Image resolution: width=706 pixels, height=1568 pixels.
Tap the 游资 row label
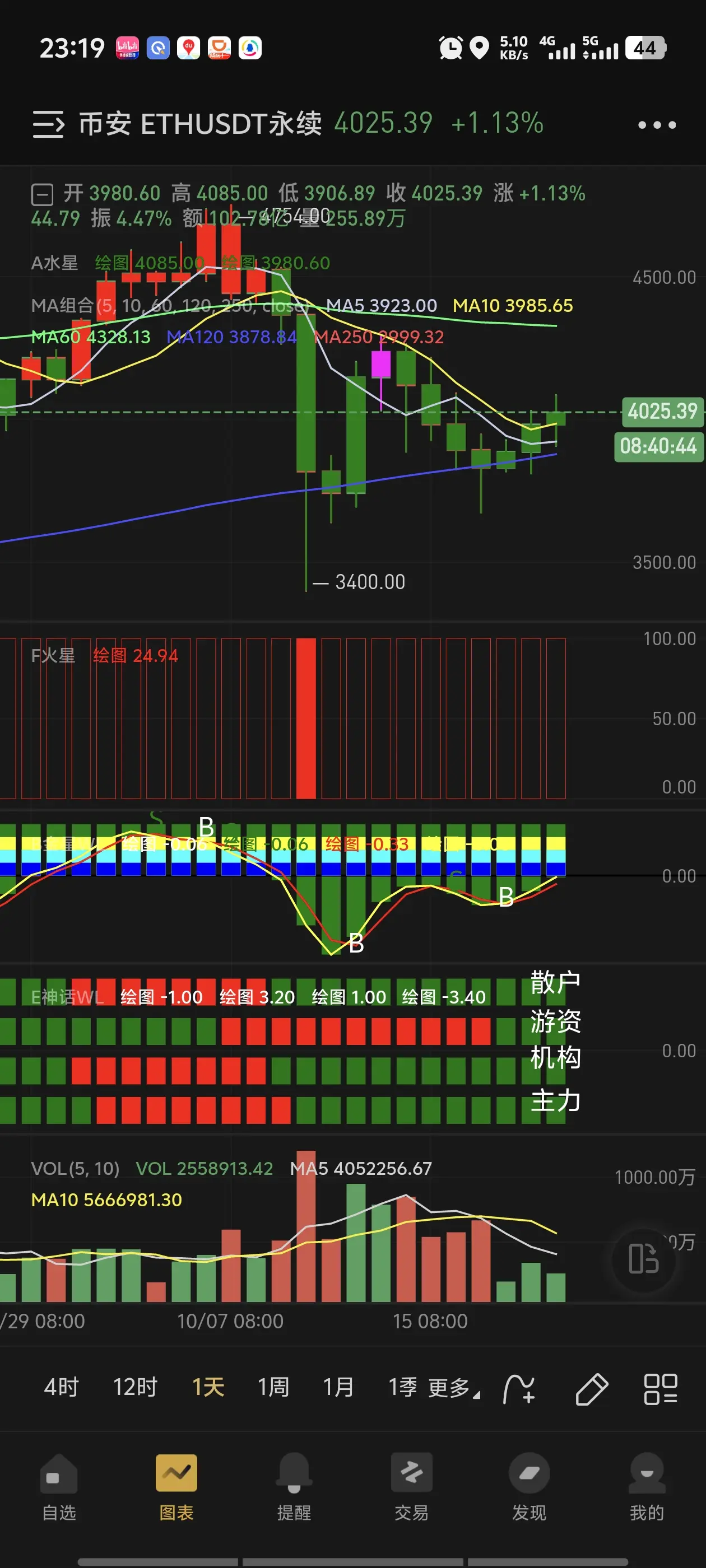[555, 1021]
